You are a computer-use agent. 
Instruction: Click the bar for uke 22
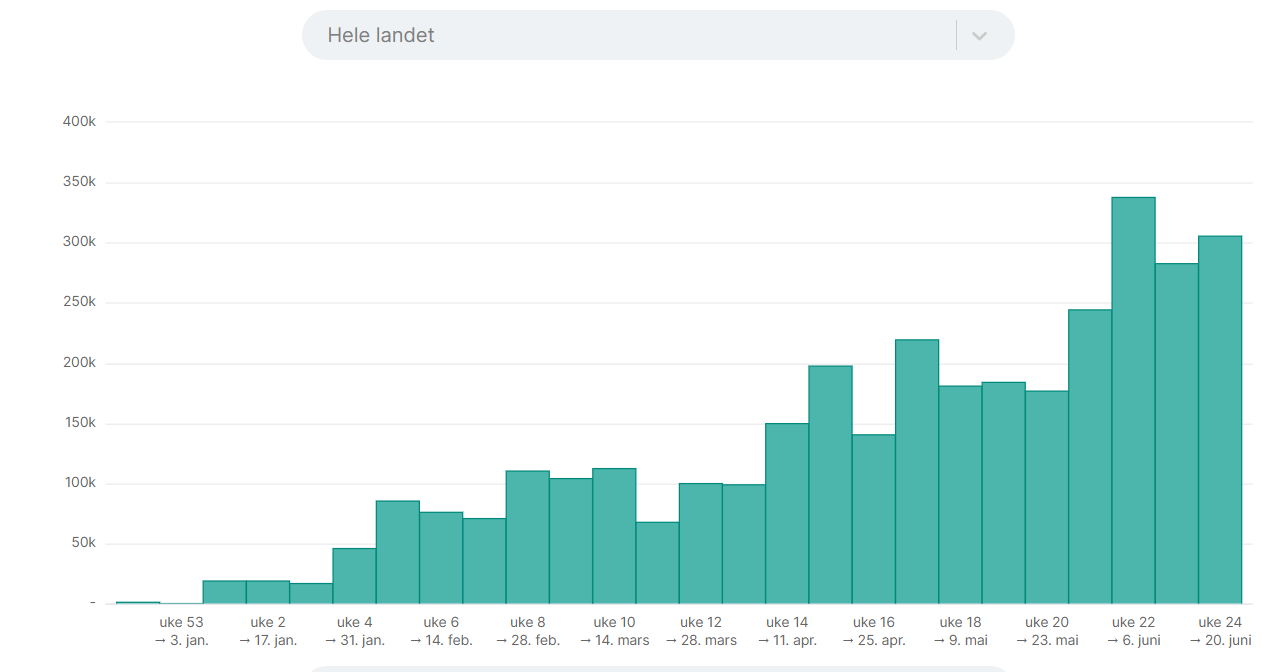(1133, 400)
